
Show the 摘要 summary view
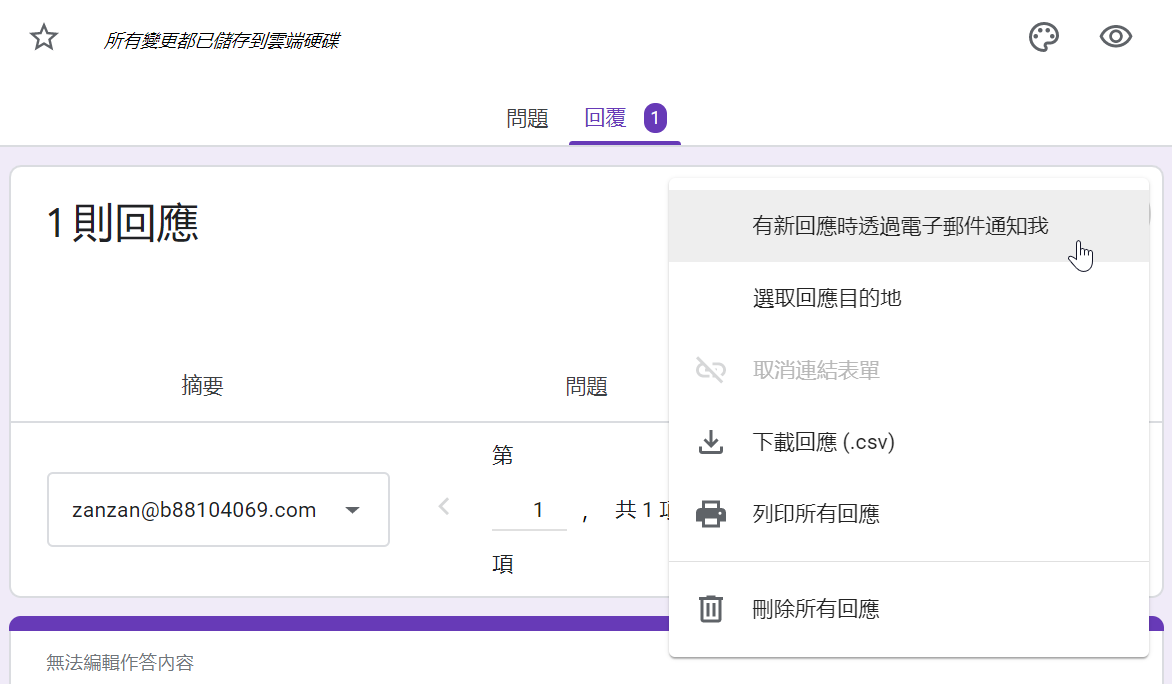(203, 386)
